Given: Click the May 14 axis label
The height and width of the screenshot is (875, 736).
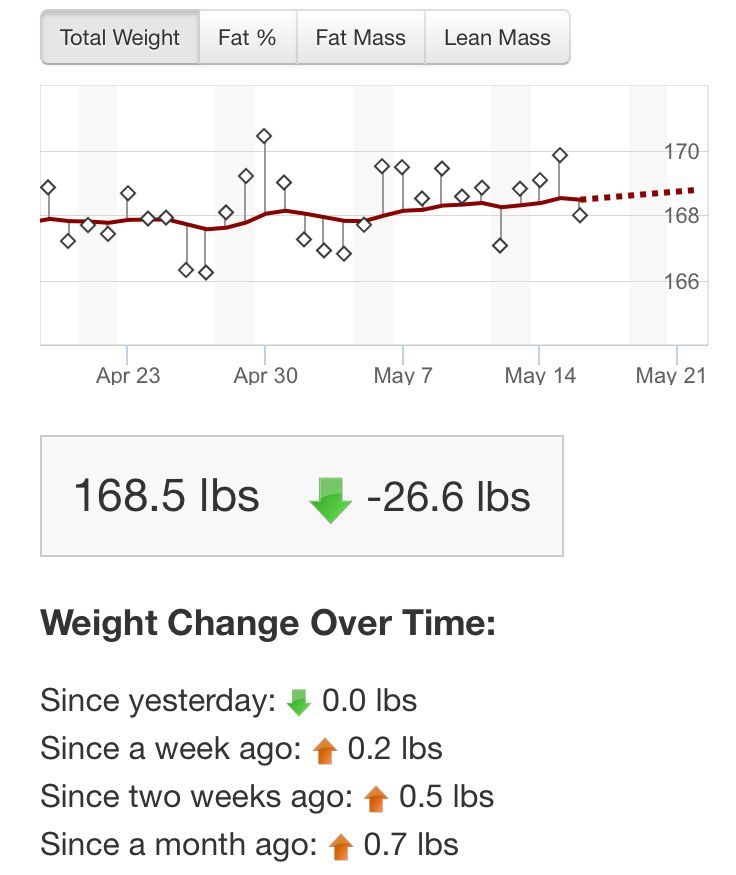Looking at the screenshot, I should pos(540,376).
